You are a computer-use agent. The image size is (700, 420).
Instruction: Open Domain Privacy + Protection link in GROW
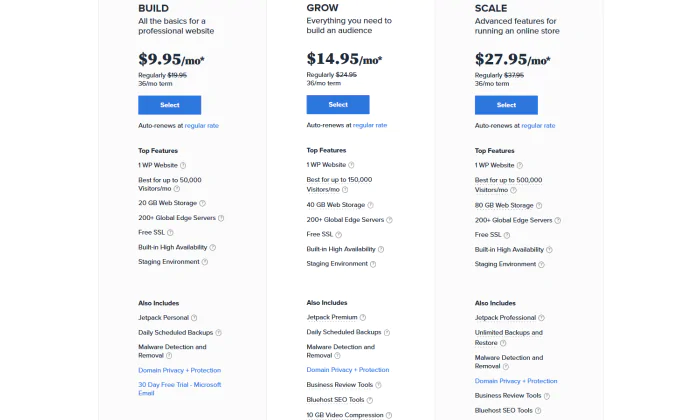point(348,370)
